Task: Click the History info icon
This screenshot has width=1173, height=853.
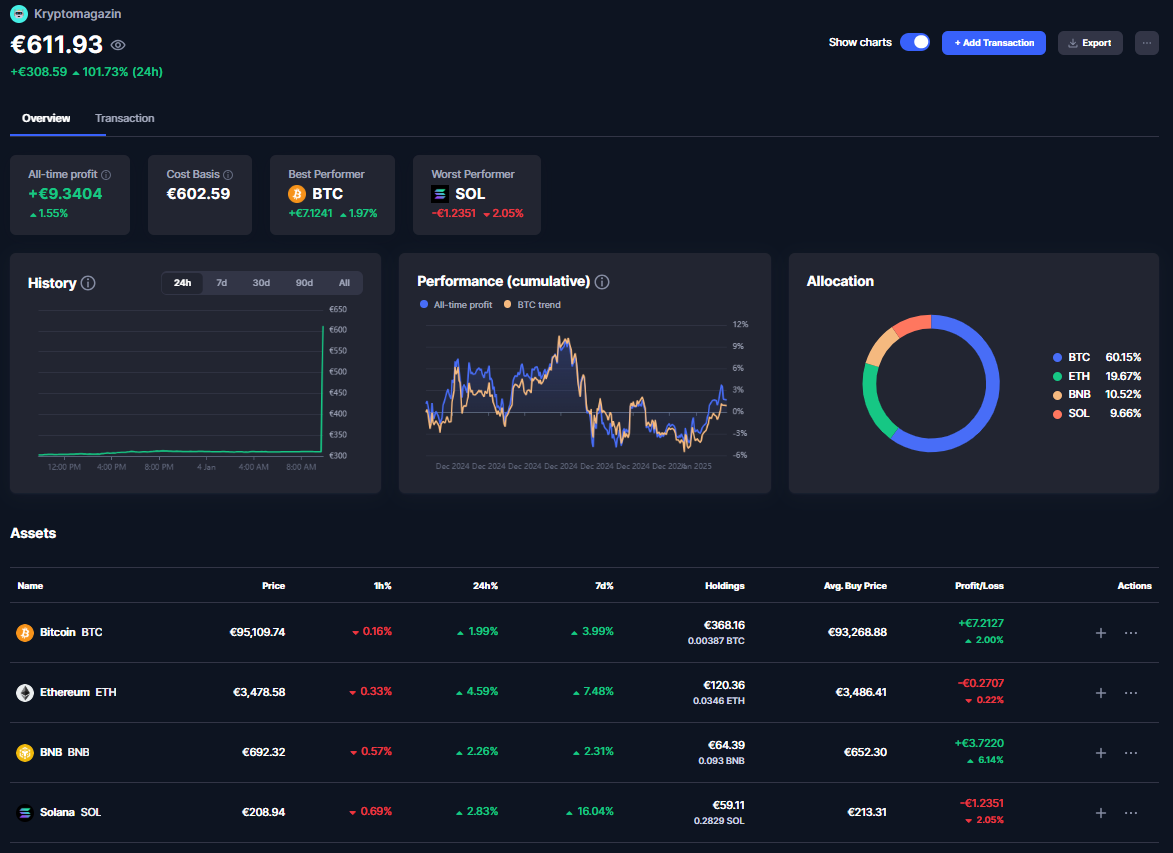Action: pos(88,283)
